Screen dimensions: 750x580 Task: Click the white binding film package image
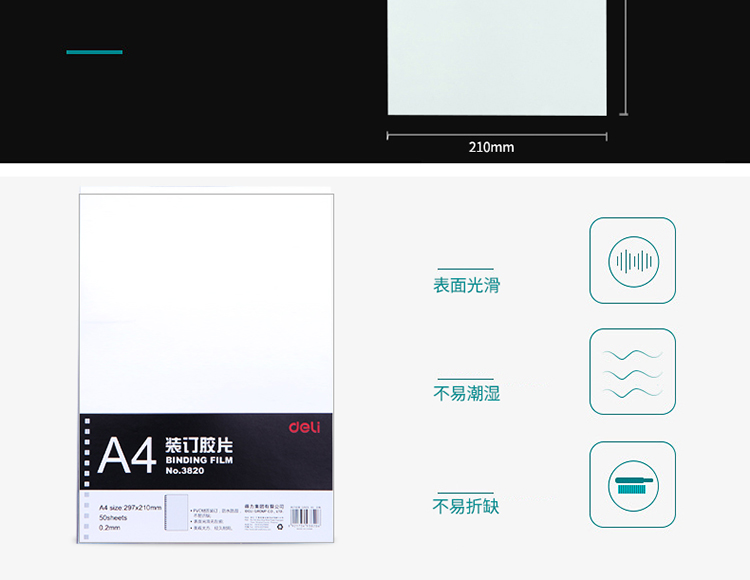pos(206,300)
